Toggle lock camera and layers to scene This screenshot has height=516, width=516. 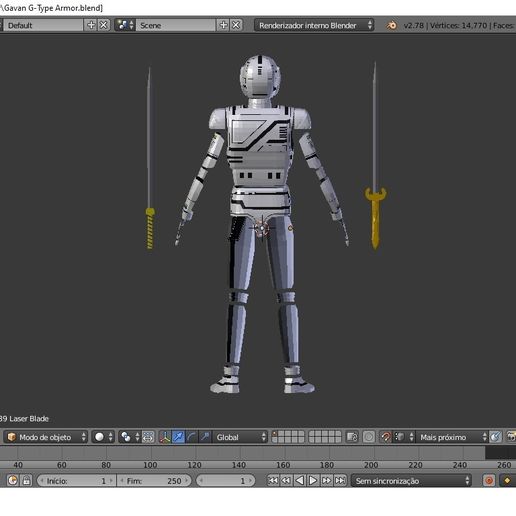pyautogui.click(x=352, y=437)
